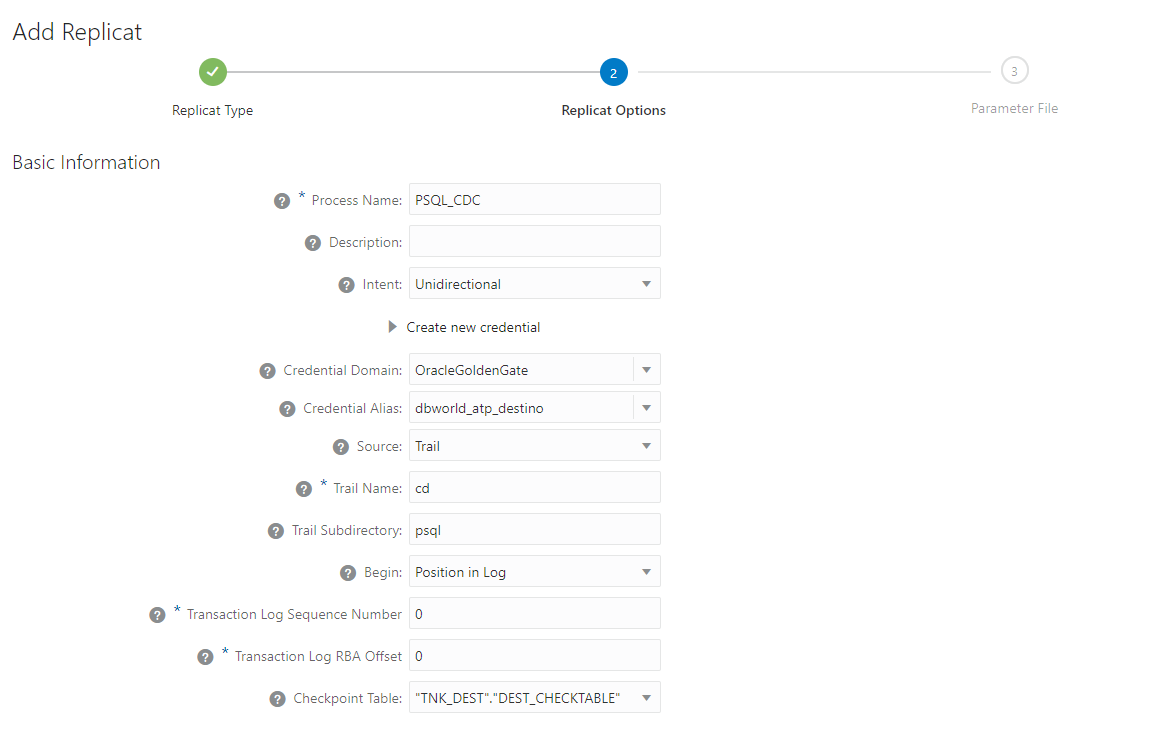
Task: Open help for Credential Domain
Action: click(267, 371)
